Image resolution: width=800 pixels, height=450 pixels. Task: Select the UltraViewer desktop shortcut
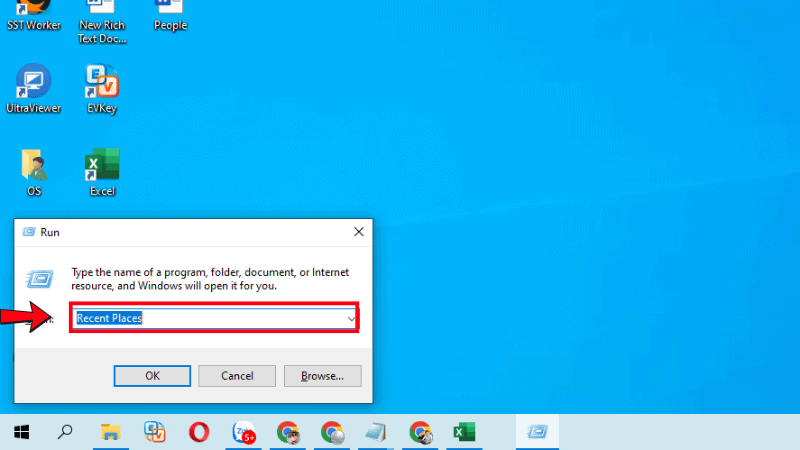coord(34,88)
